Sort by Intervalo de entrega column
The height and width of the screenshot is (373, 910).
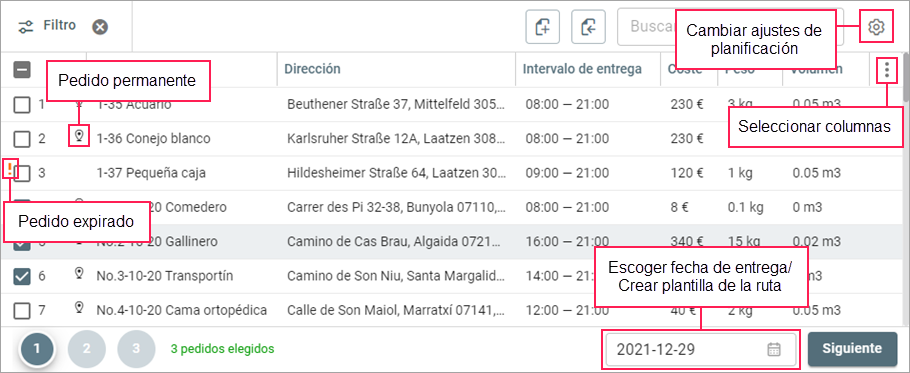pos(582,69)
